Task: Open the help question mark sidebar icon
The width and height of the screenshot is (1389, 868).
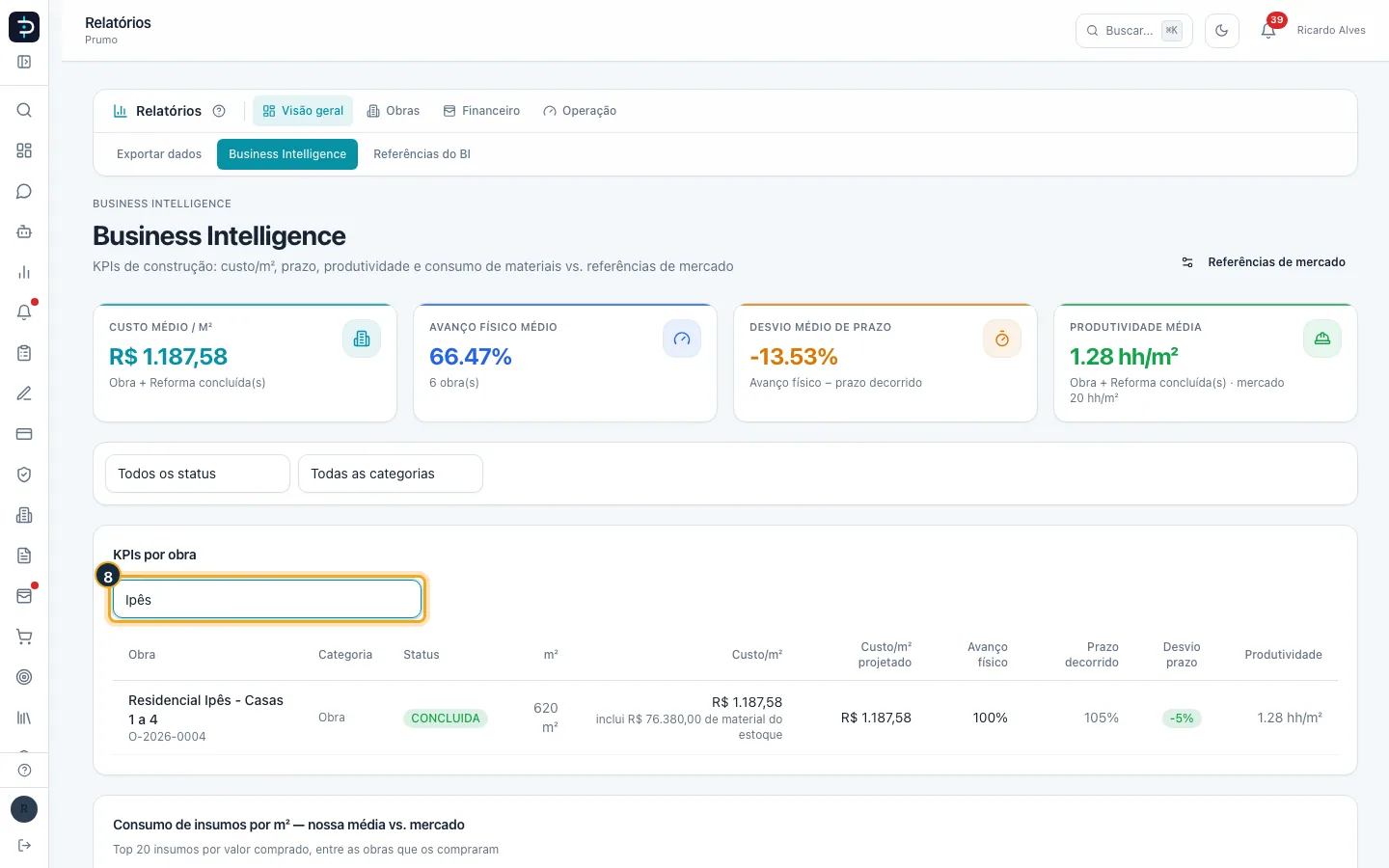Action: tap(24, 770)
